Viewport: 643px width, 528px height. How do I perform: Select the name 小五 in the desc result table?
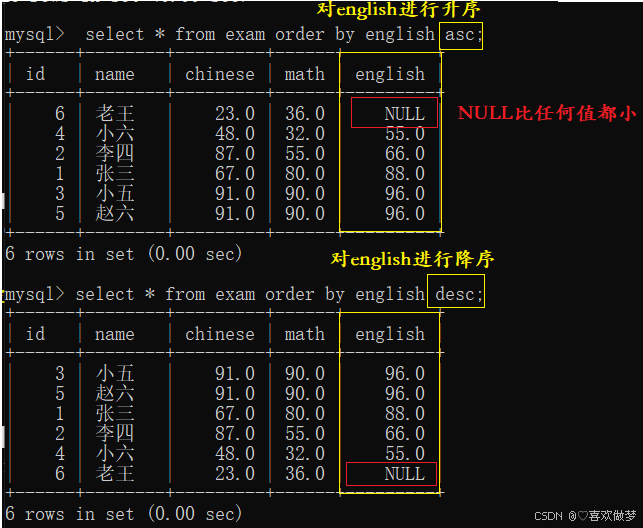(x=115, y=373)
